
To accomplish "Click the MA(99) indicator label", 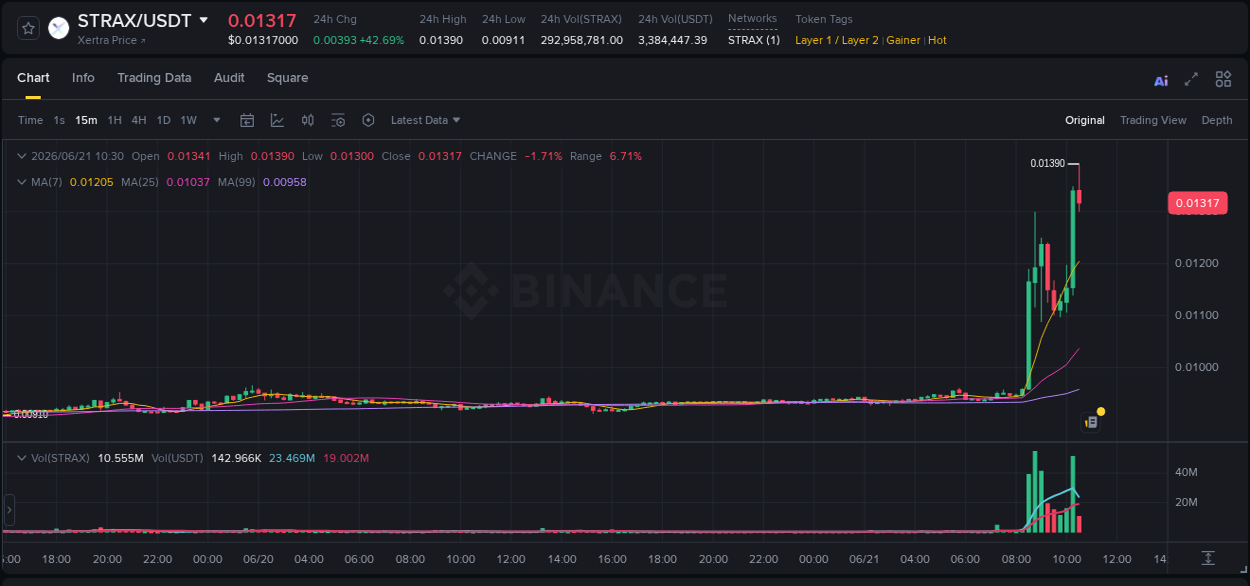I will click(x=237, y=182).
